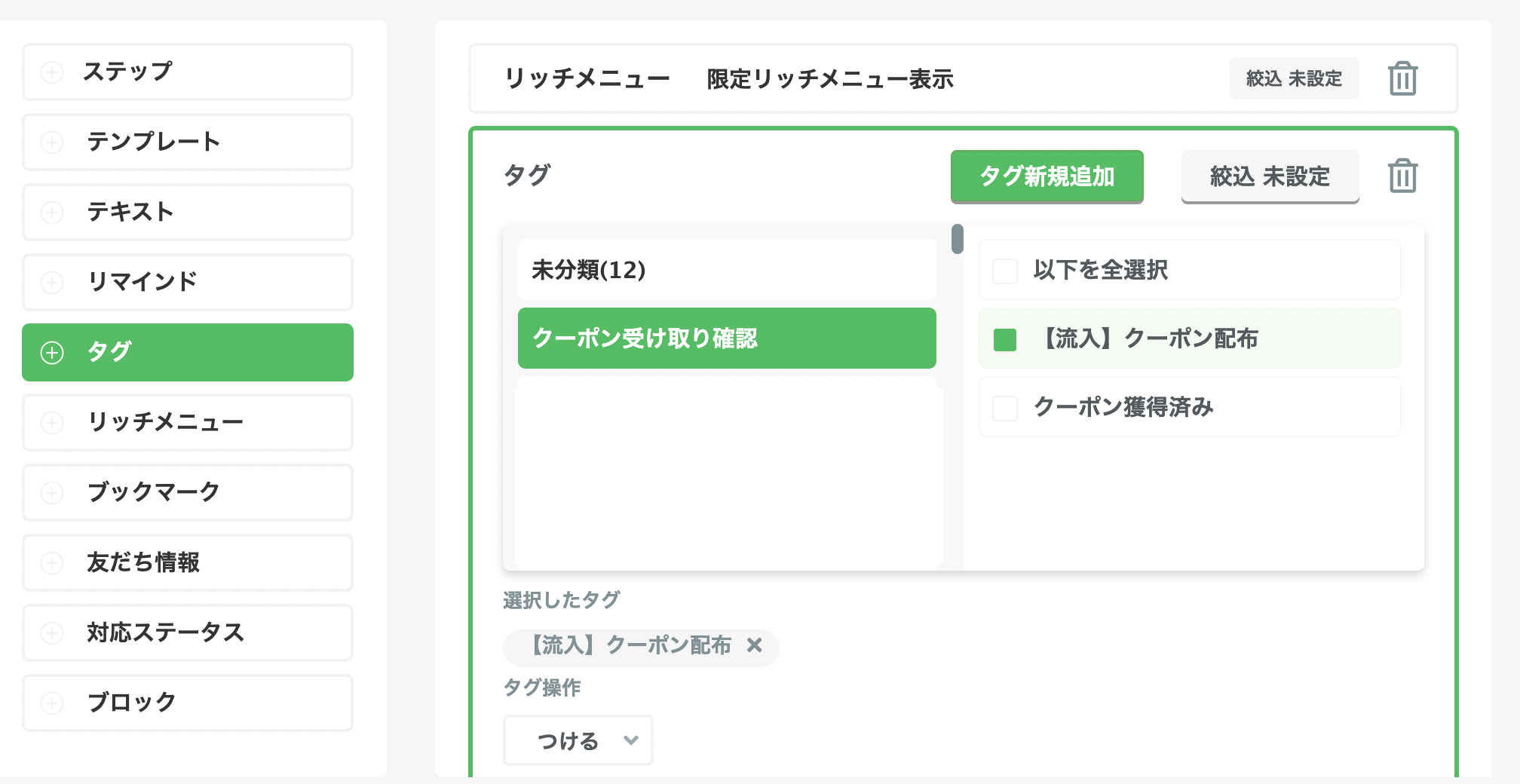Open 絞込 未設定 filter in タグ panel
Screen dimensions: 1520x784
click(1270, 176)
